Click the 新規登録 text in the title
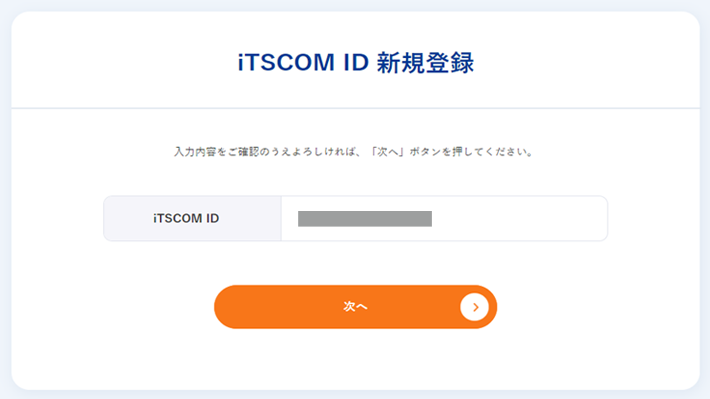Image resolution: width=710 pixels, height=399 pixels. (426, 62)
